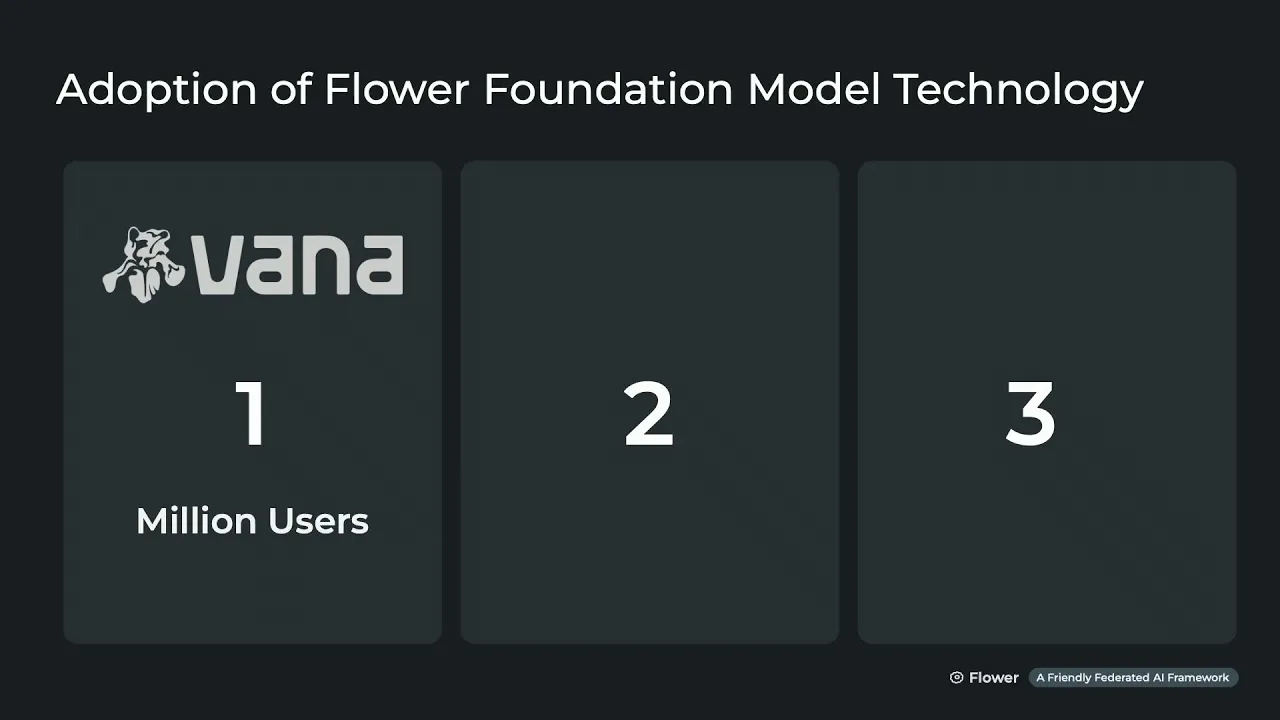Select the large number 1
The image size is (1280, 720).
[251, 413]
